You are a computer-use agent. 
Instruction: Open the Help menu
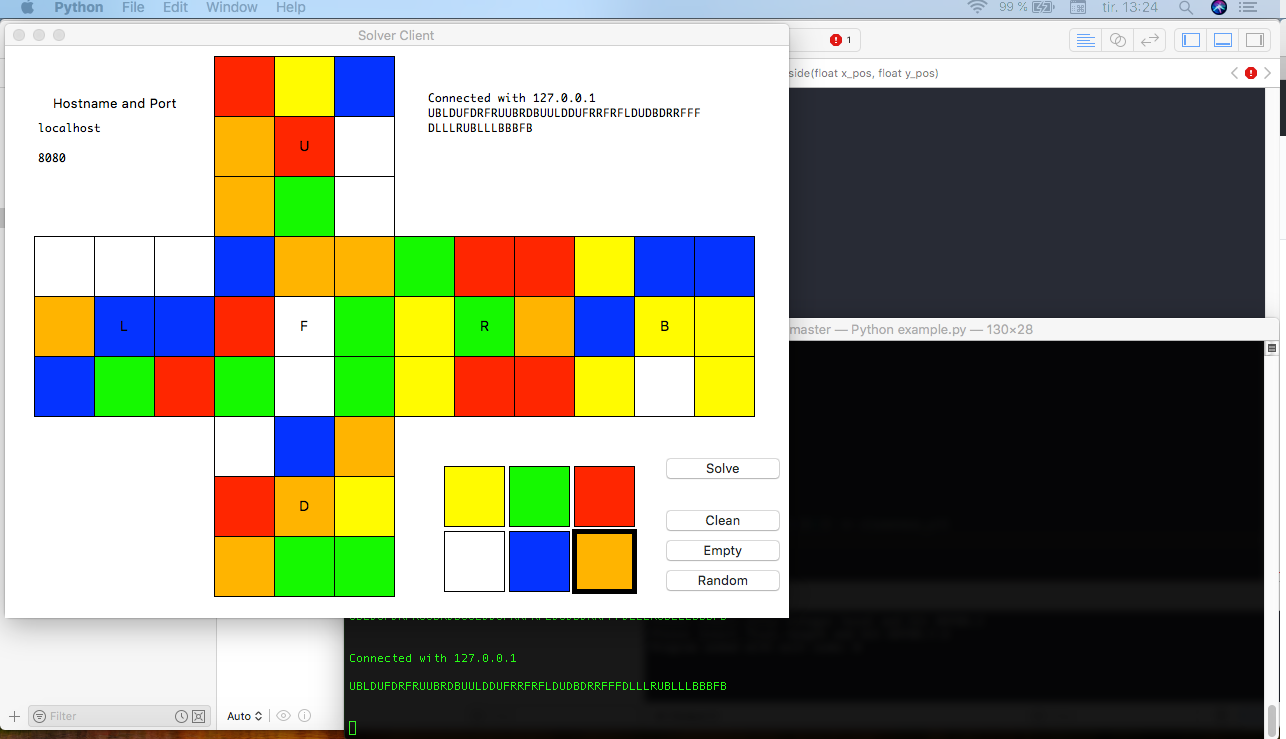click(290, 7)
